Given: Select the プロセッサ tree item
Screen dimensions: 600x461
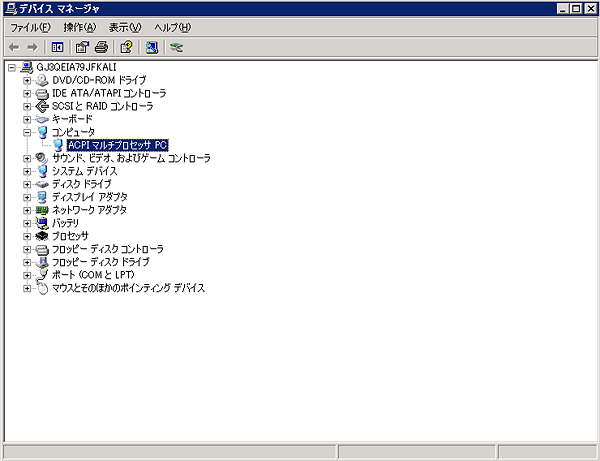Looking at the screenshot, I should click(70, 236).
